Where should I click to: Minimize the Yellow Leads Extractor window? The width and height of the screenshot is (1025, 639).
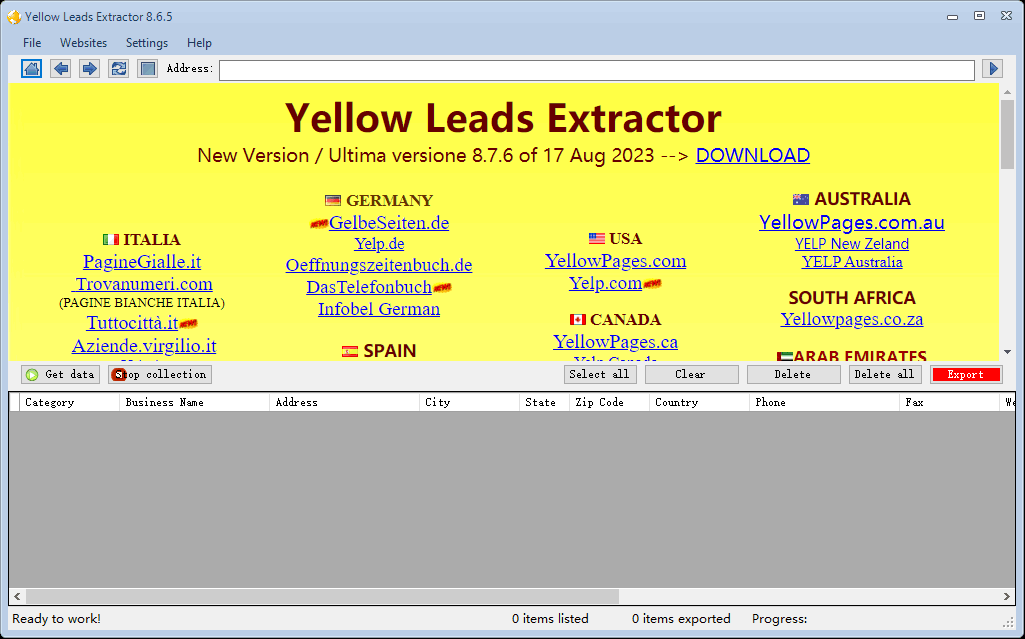[x=952, y=16]
